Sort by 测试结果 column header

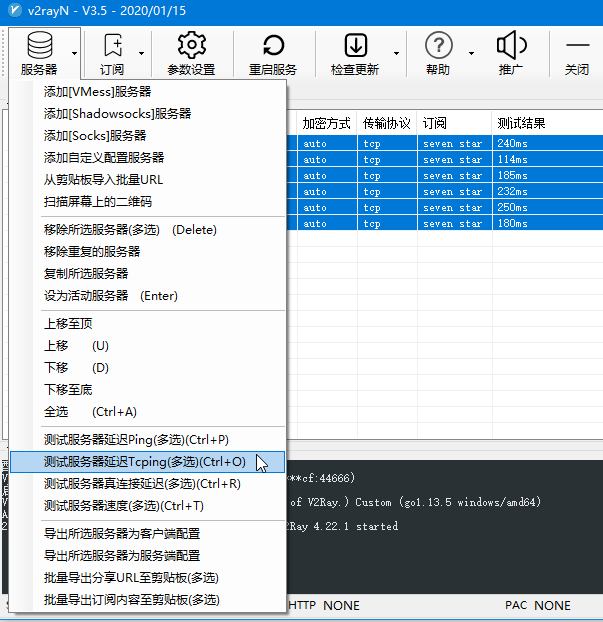(547, 123)
